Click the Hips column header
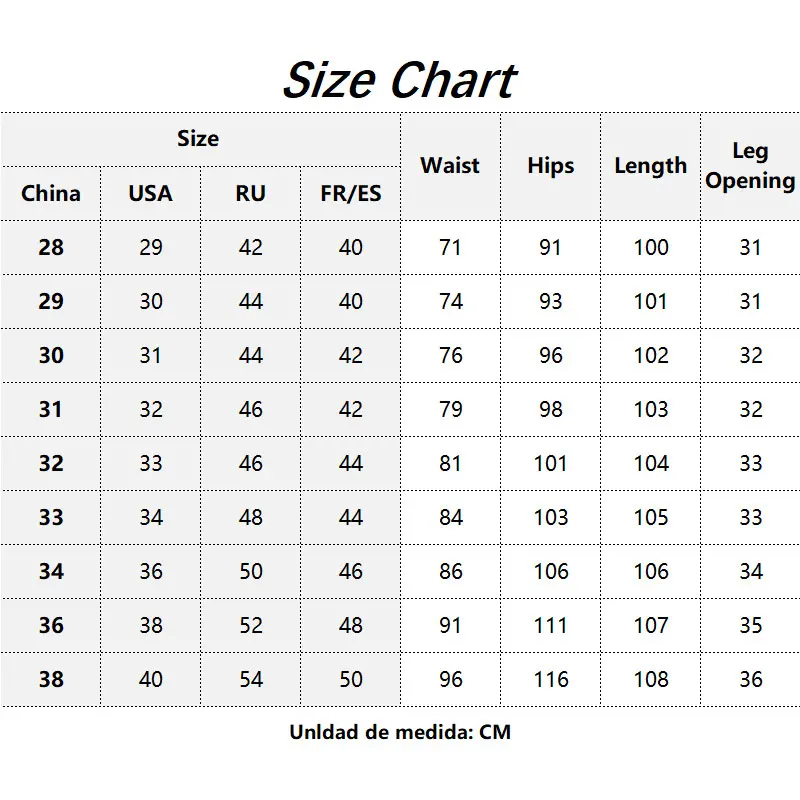 click(x=550, y=166)
